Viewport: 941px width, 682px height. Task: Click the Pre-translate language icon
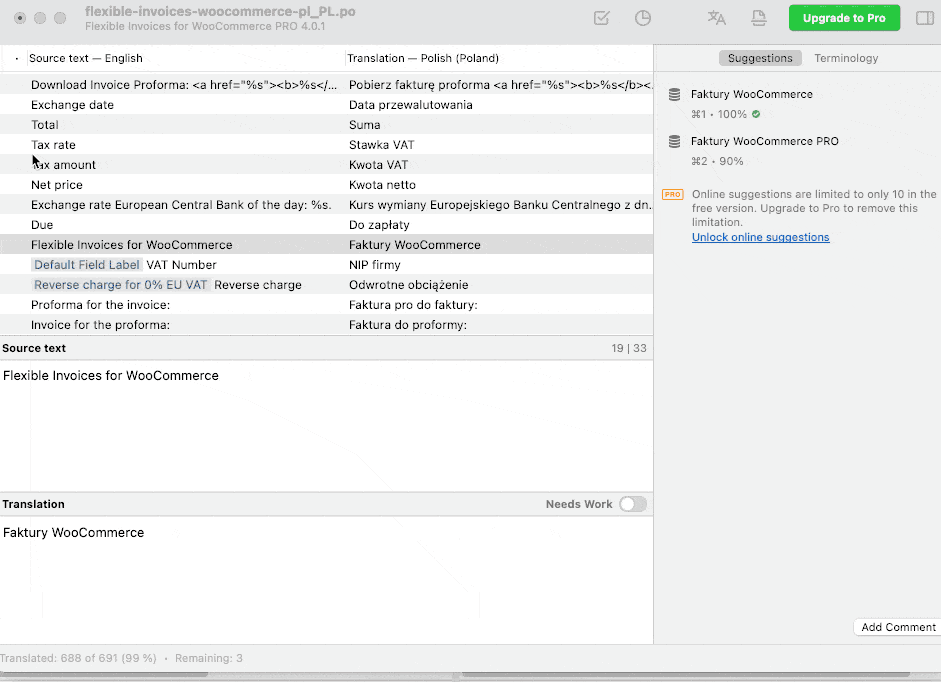[x=717, y=18]
